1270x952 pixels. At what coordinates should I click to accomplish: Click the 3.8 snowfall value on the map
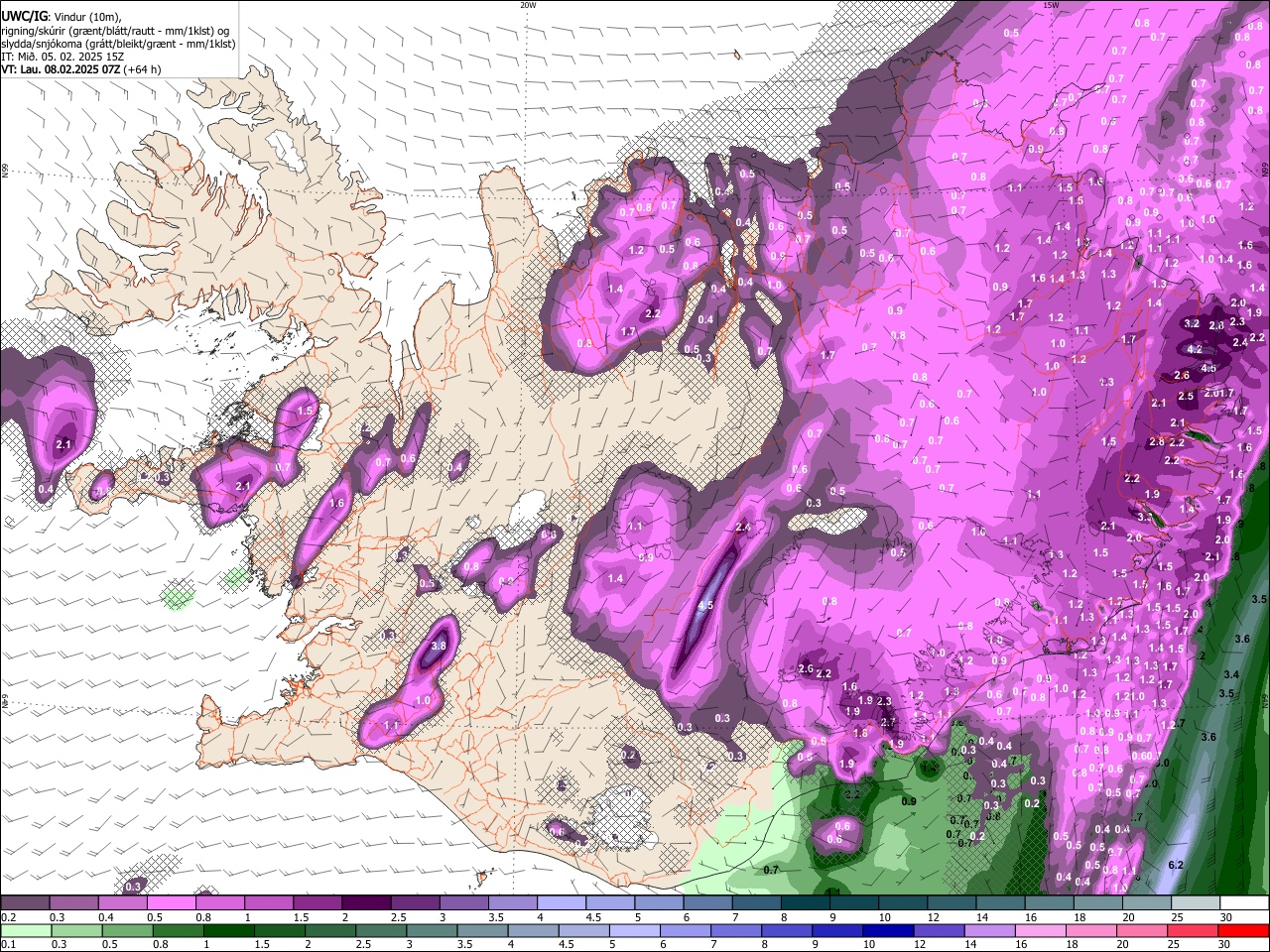[x=441, y=645]
